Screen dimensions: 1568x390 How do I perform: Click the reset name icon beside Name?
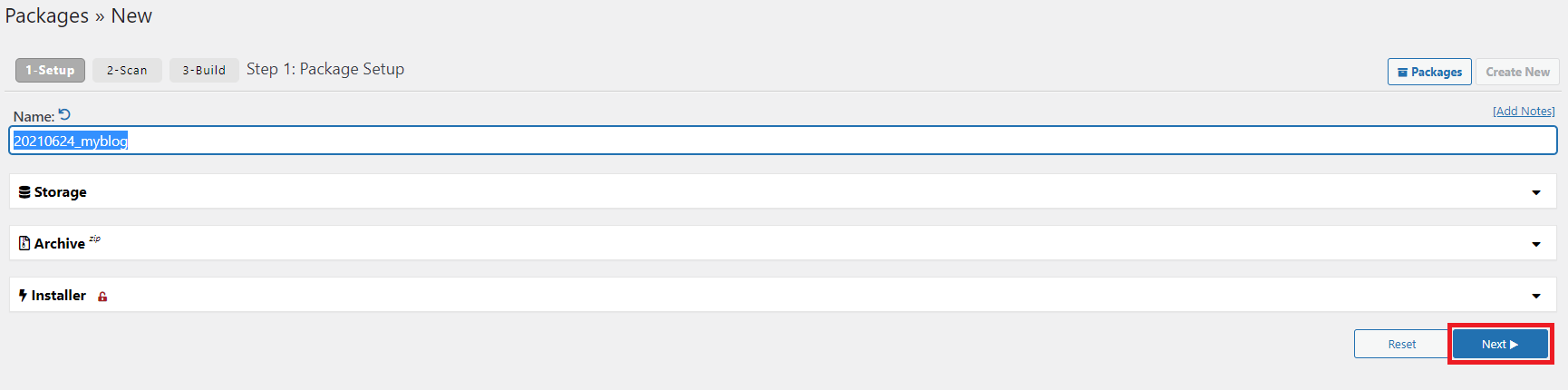tap(64, 115)
